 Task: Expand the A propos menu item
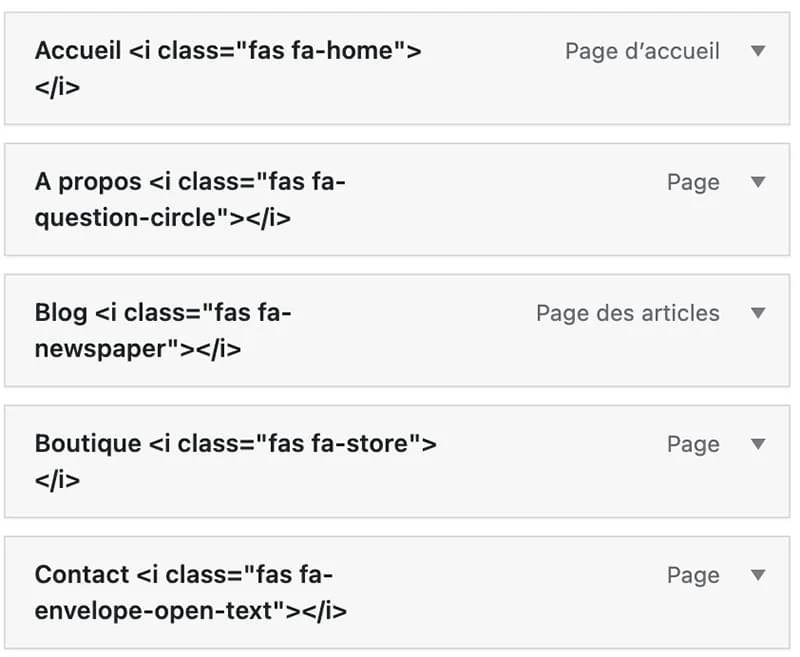tap(758, 182)
